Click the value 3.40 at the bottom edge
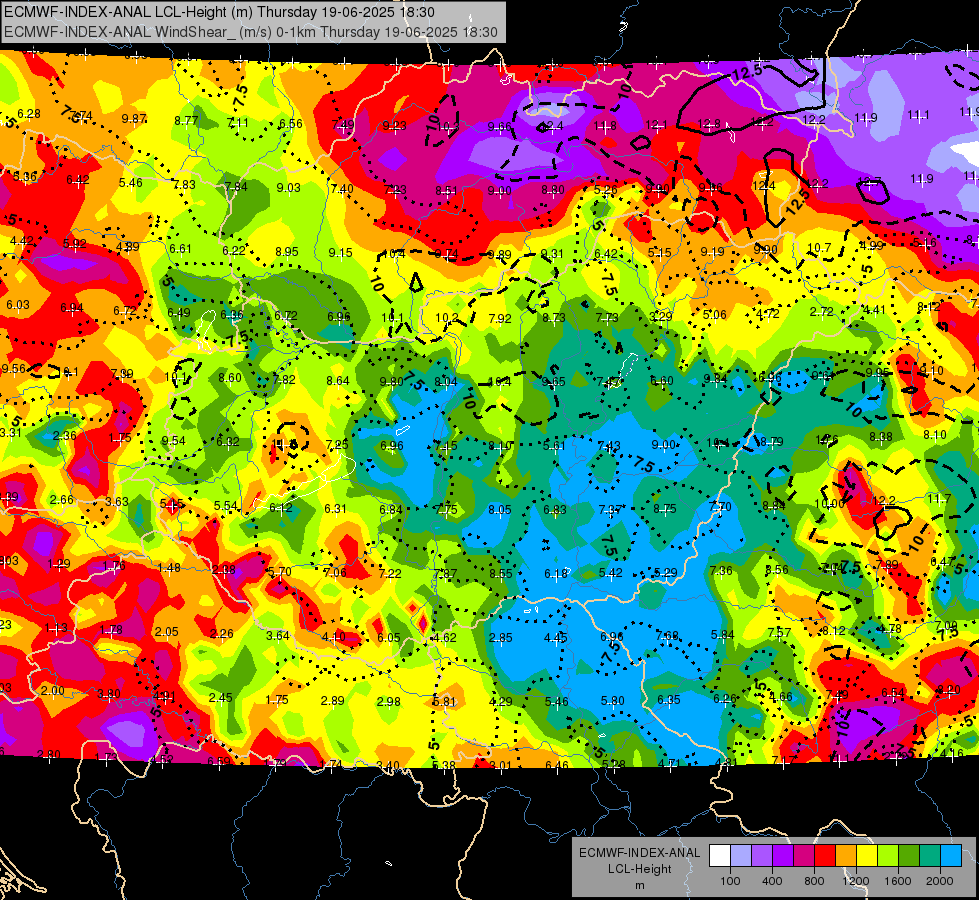The height and width of the screenshot is (900, 979). point(388,765)
